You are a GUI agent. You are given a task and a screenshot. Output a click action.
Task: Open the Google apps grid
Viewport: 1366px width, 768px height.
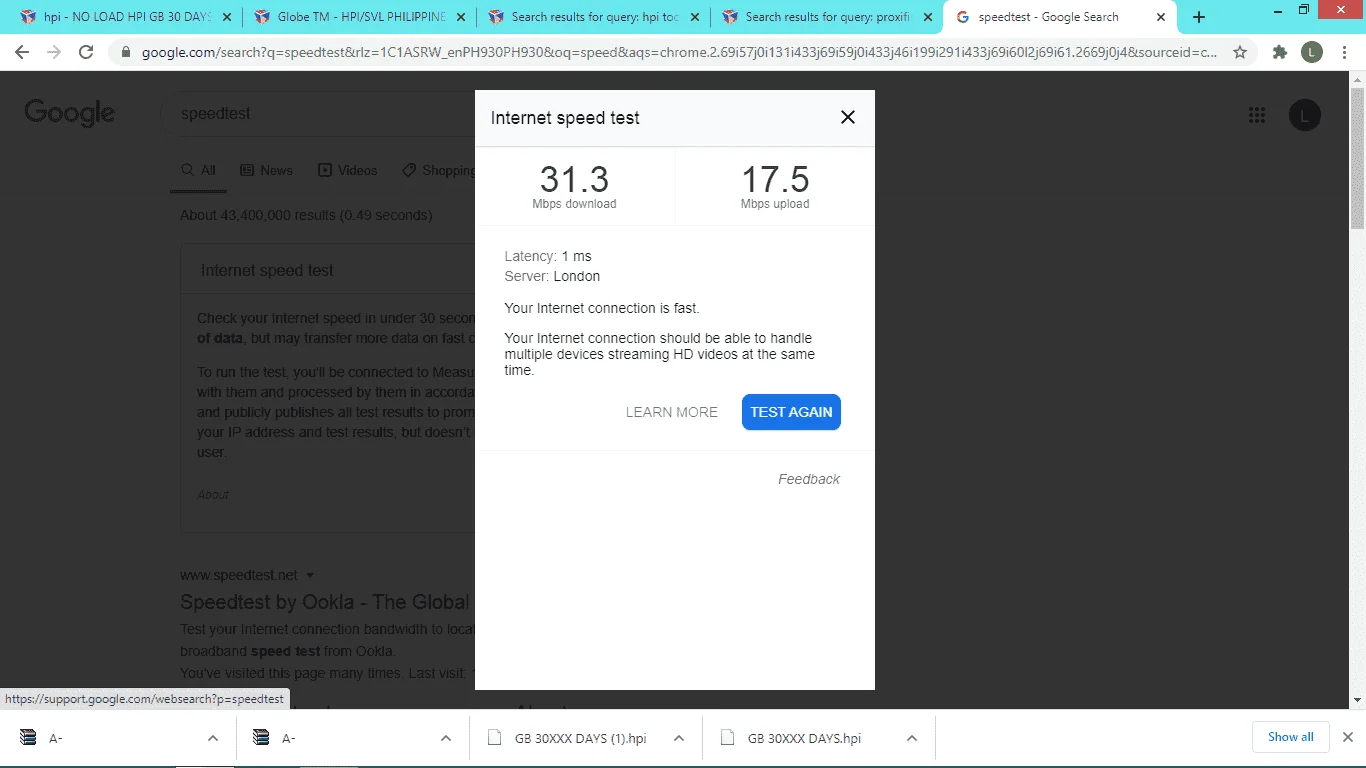coord(1257,115)
